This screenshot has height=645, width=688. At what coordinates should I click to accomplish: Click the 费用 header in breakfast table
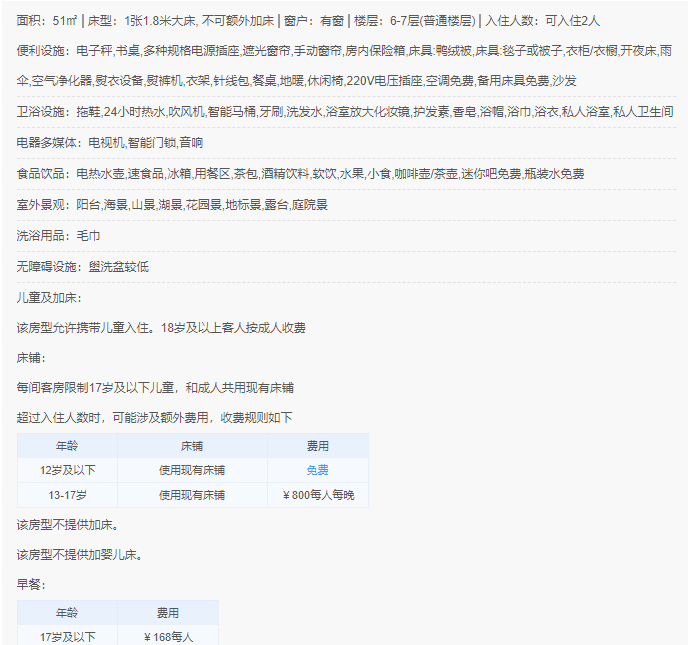168,613
